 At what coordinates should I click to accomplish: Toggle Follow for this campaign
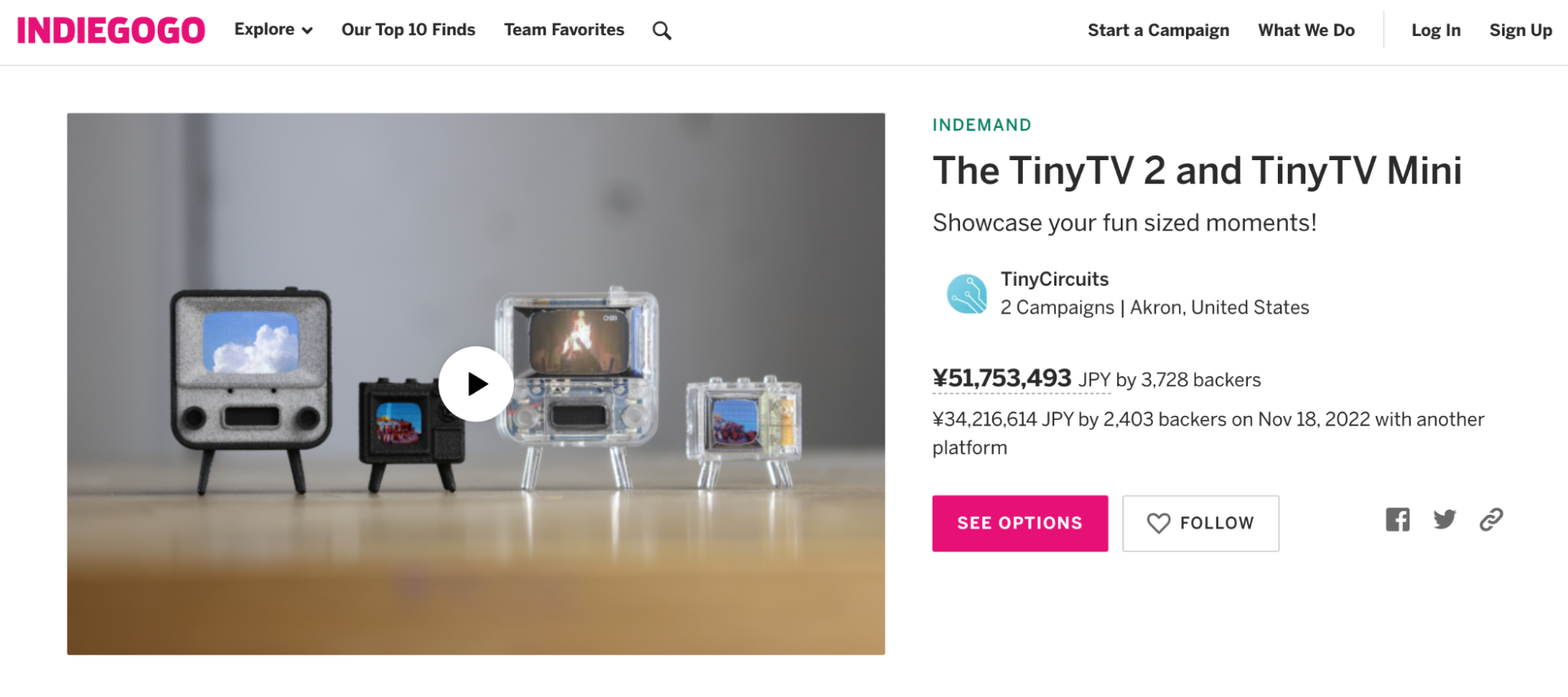point(1201,523)
